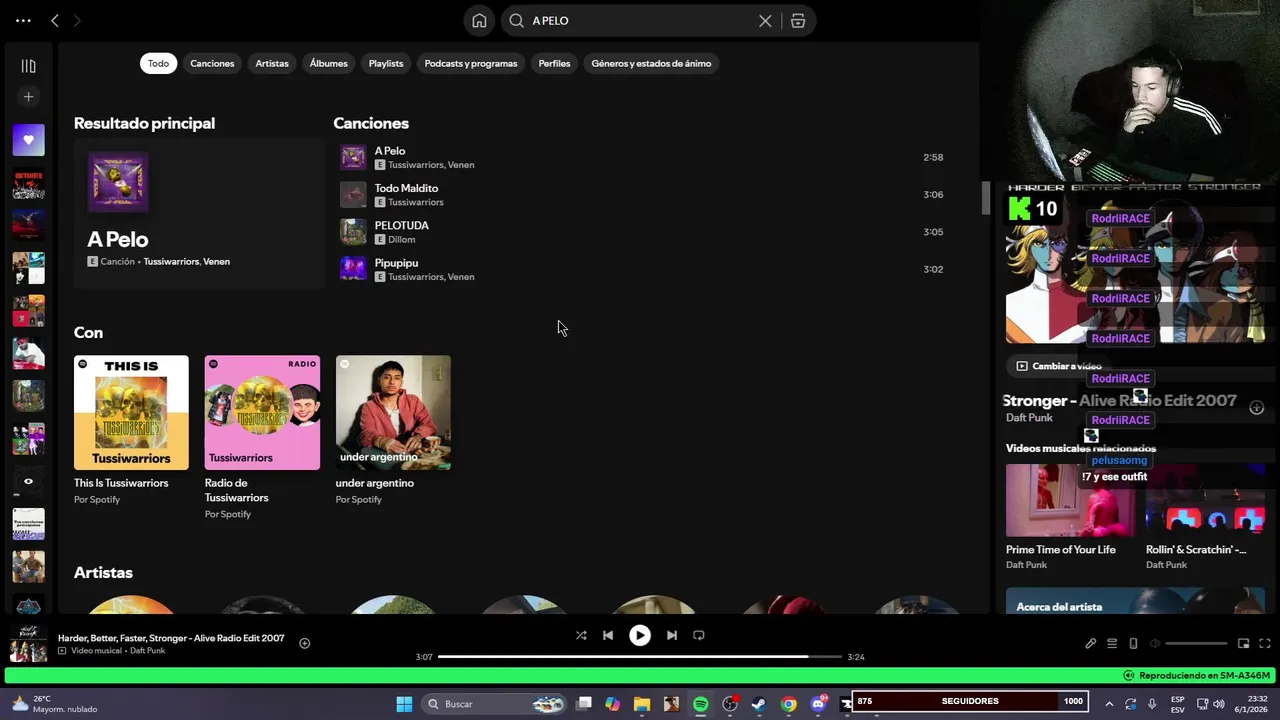Screen dimensions: 1280x720
Task: Skip to previous track
Action: (x=608, y=635)
